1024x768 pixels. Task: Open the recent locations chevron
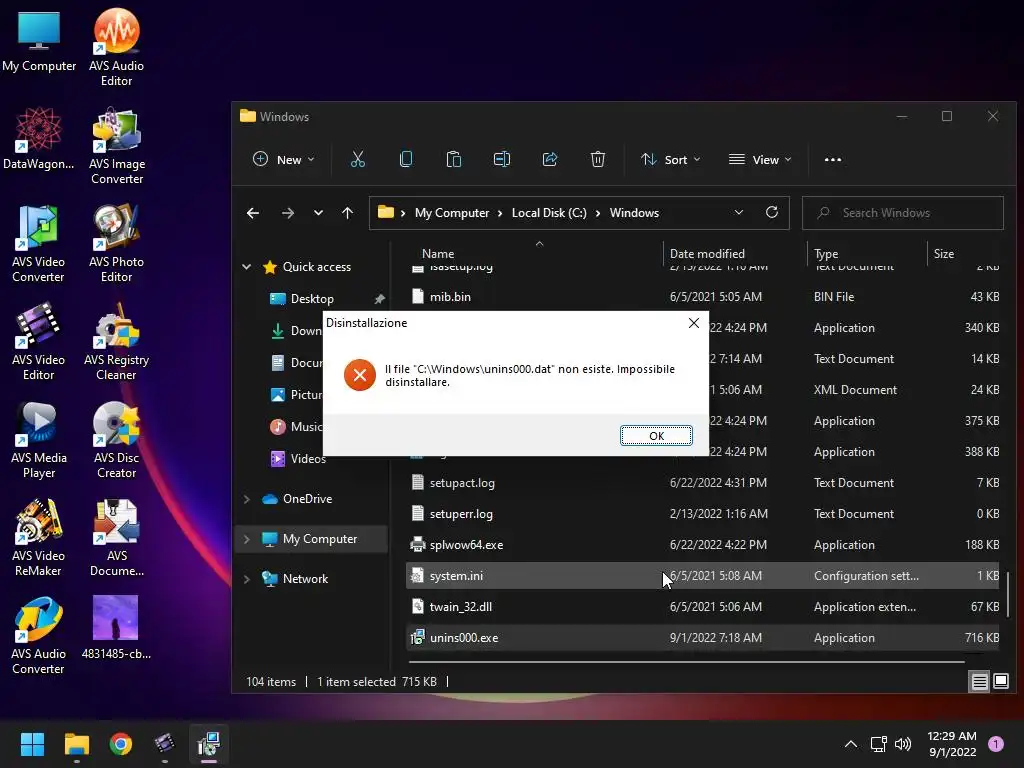pyautogui.click(x=318, y=213)
